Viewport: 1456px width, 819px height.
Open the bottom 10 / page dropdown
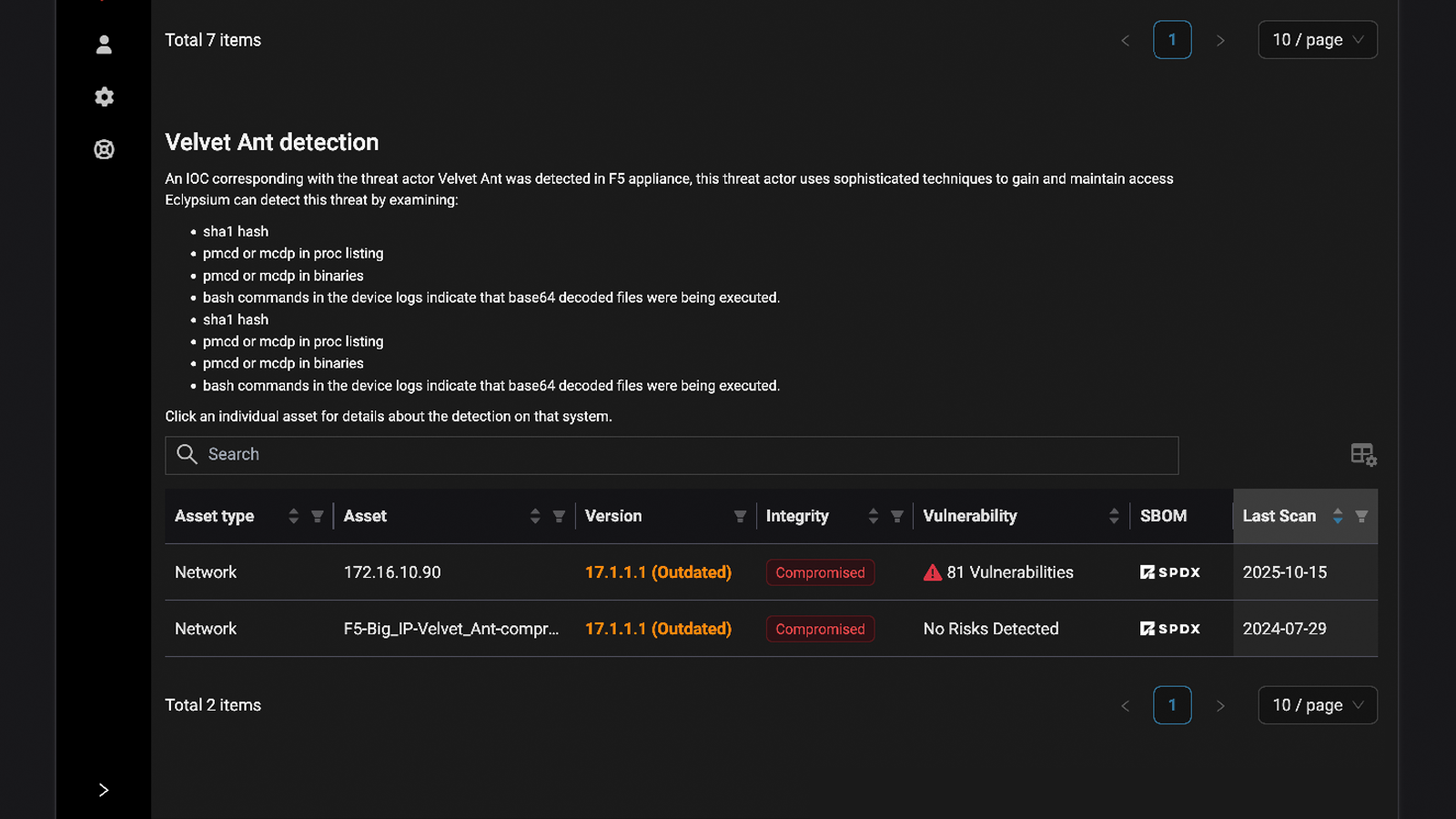1317,705
